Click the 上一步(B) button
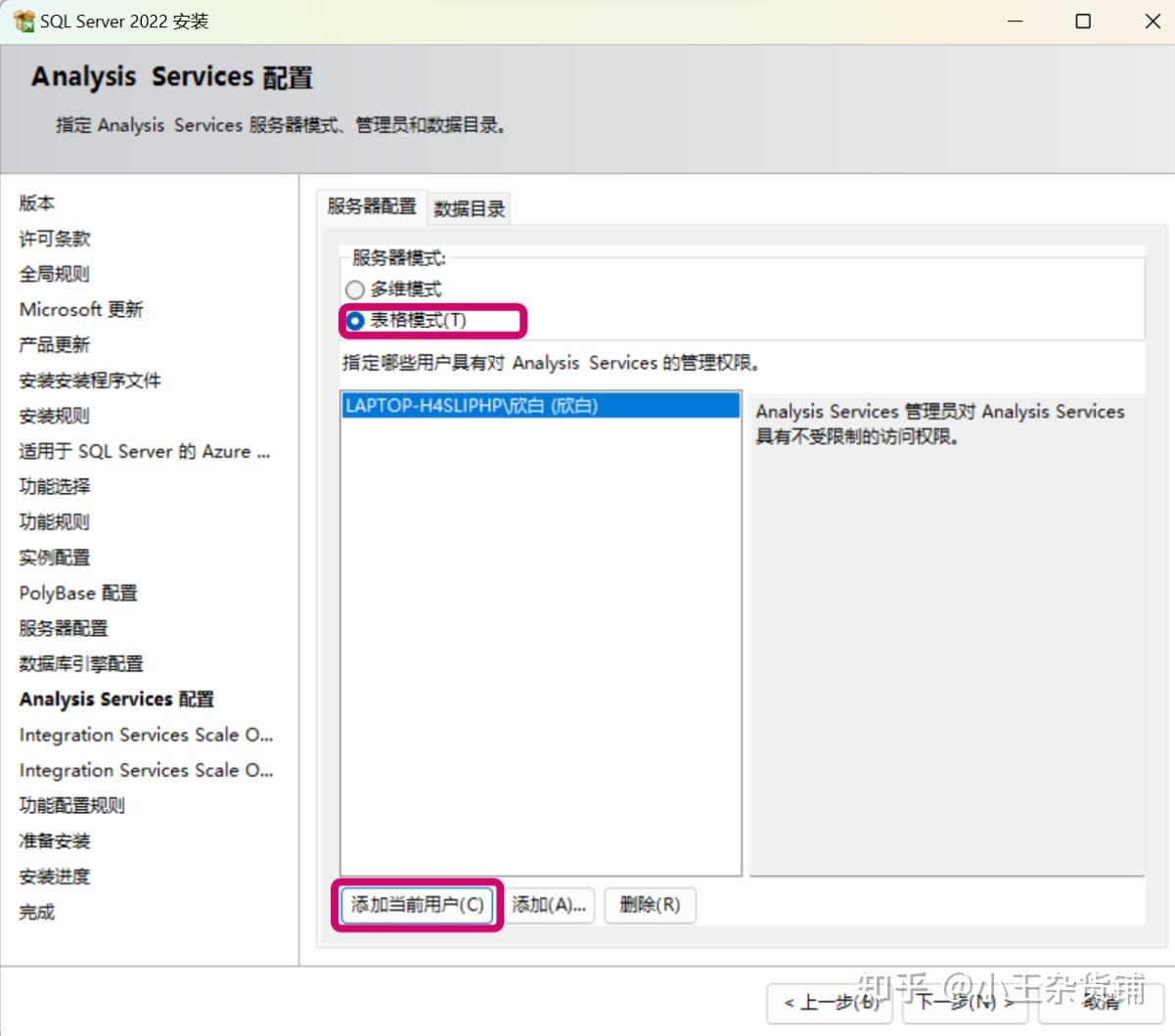Viewport: 1175px width, 1036px height. [x=829, y=1004]
